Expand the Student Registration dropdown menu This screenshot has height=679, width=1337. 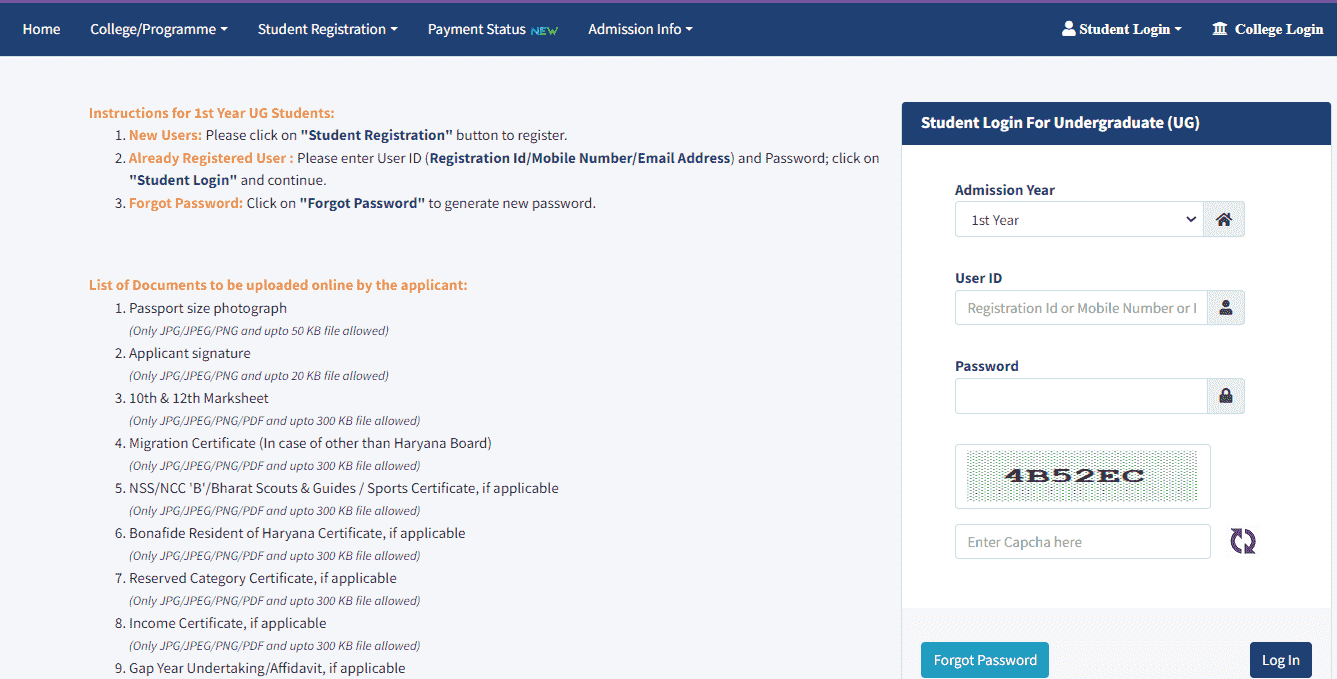click(327, 29)
